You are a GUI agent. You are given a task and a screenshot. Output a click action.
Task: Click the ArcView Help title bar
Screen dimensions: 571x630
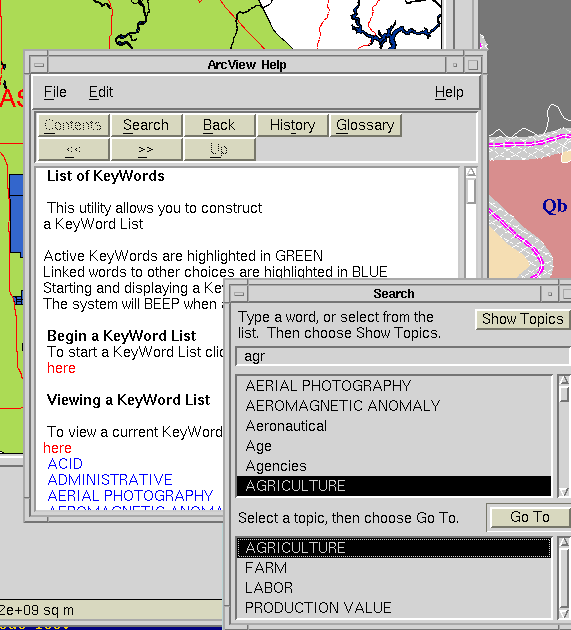pos(247,65)
